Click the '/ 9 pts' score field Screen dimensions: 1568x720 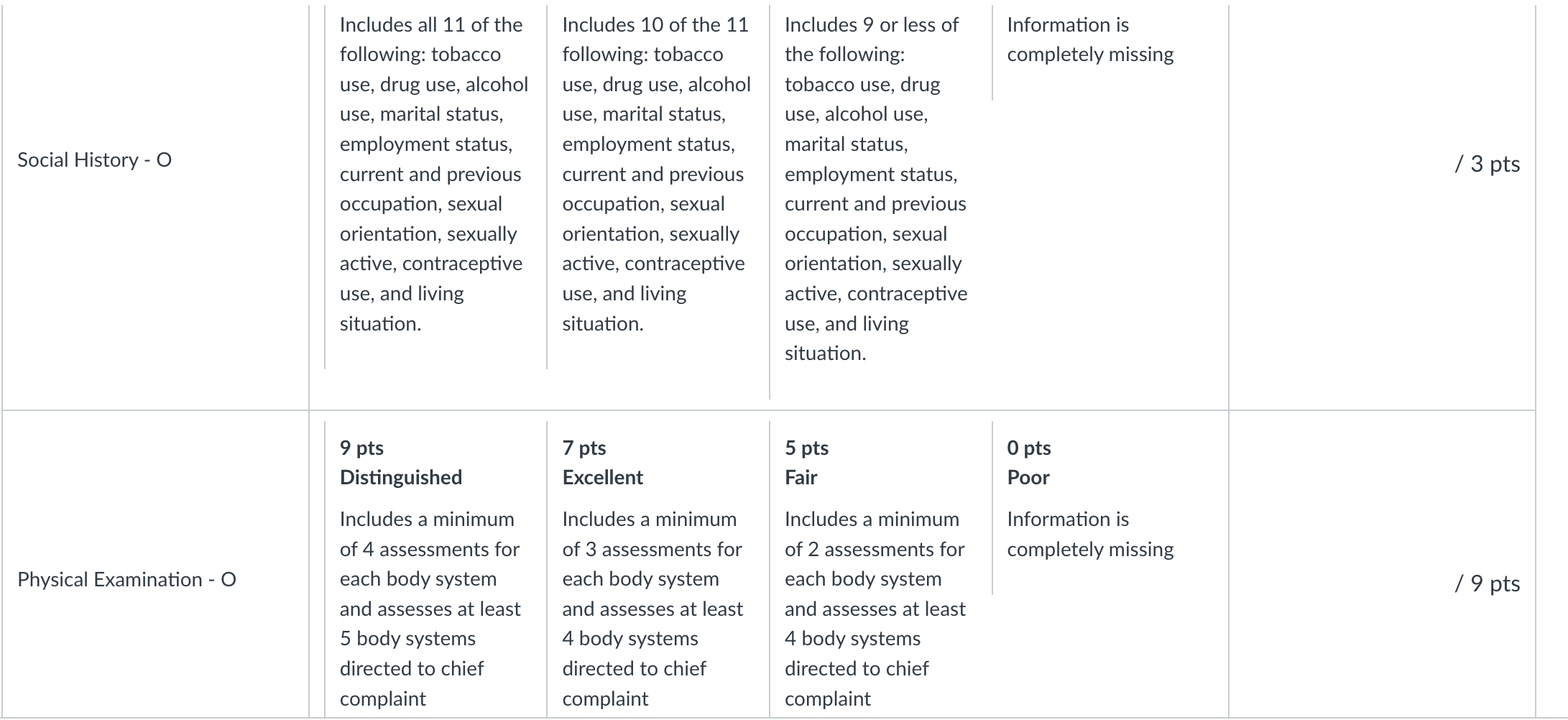pyautogui.click(x=1487, y=583)
